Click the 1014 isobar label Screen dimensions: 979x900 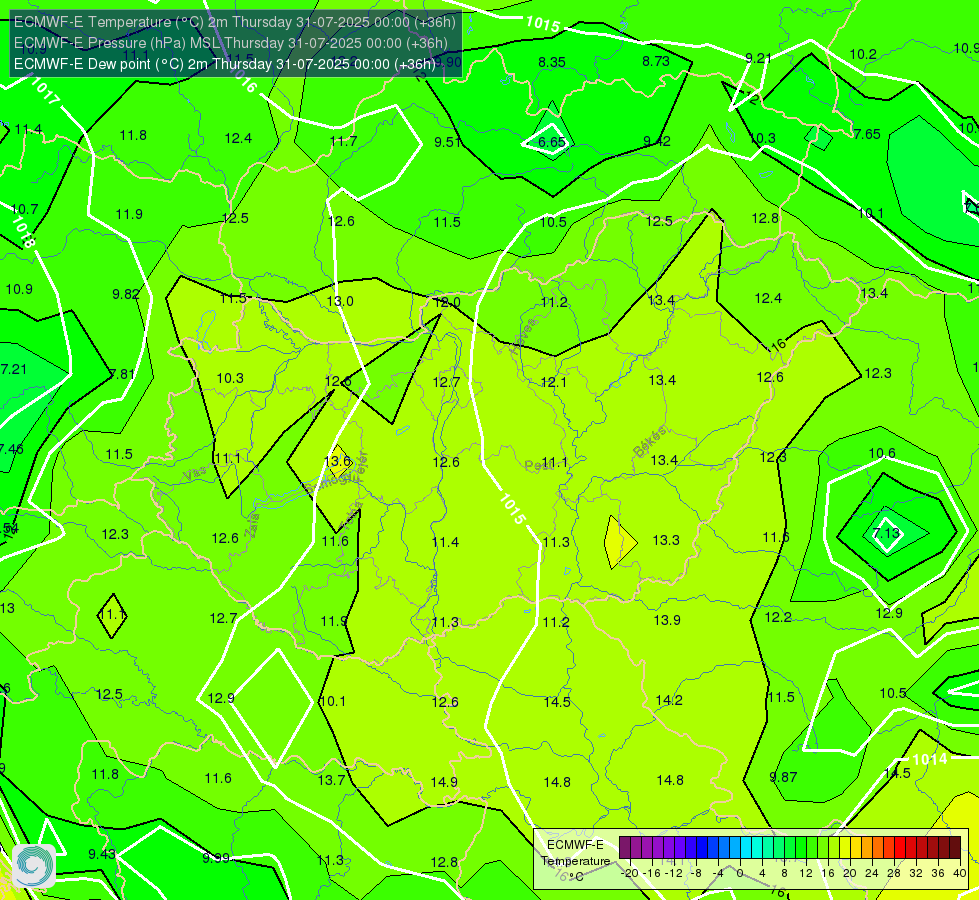(930, 759)
